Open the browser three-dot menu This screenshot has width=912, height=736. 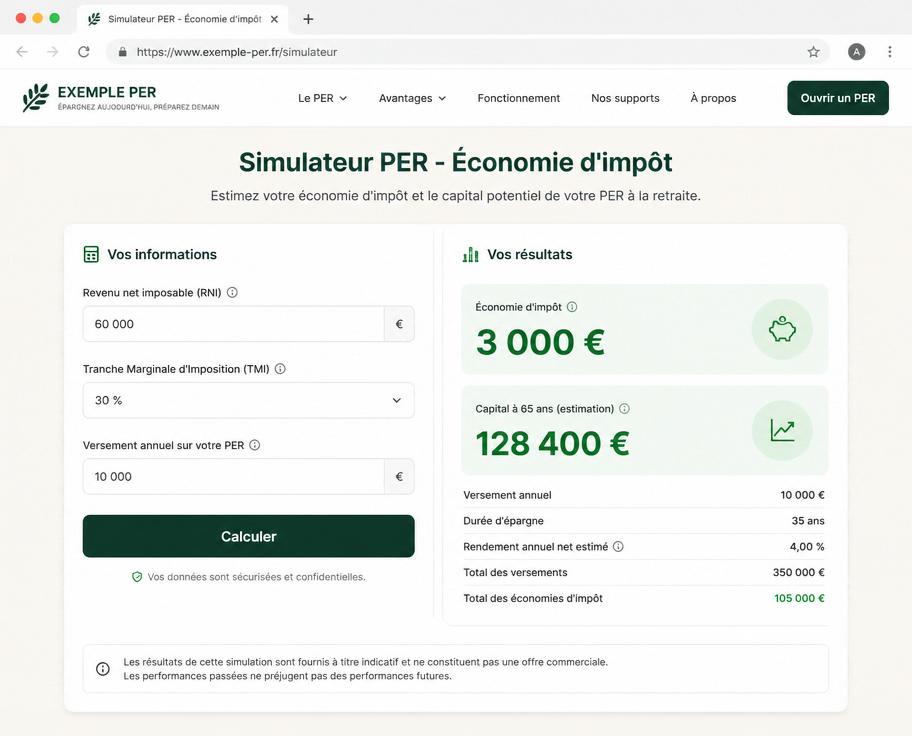tap(889, 52)
